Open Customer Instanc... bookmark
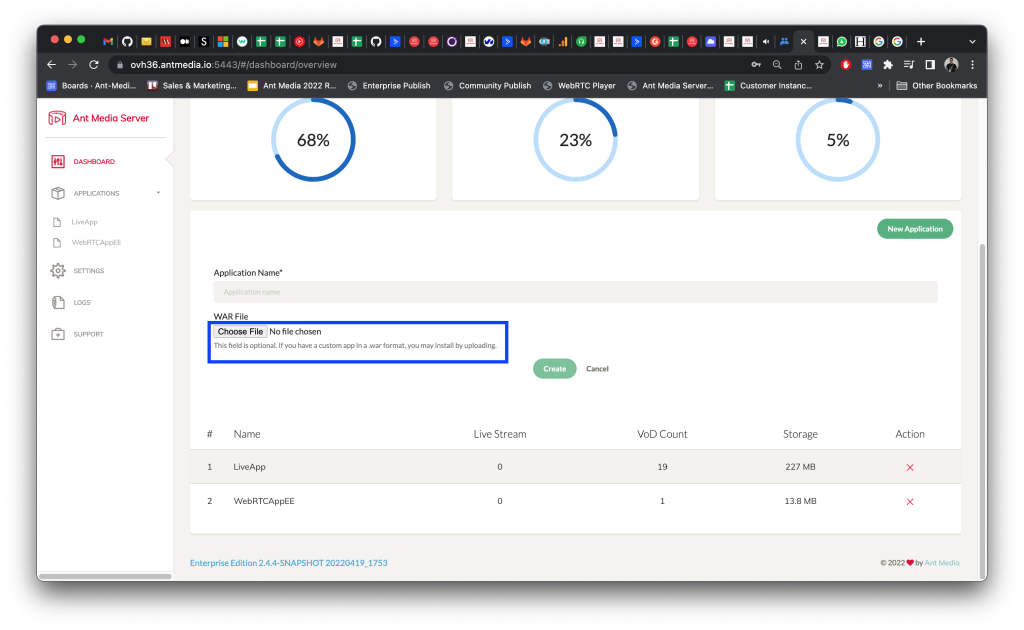This screenshot has height=630, width=1024. pos(769,86)
